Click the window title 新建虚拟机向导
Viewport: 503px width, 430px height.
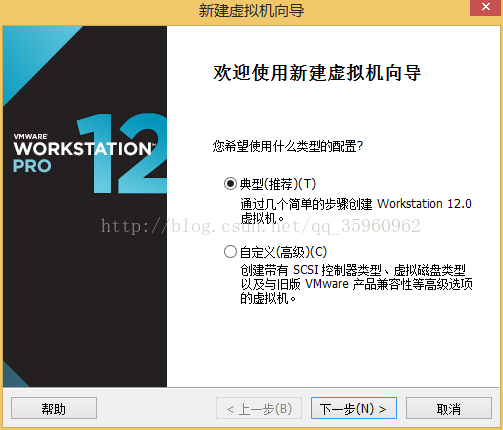[x=251, y=10]
